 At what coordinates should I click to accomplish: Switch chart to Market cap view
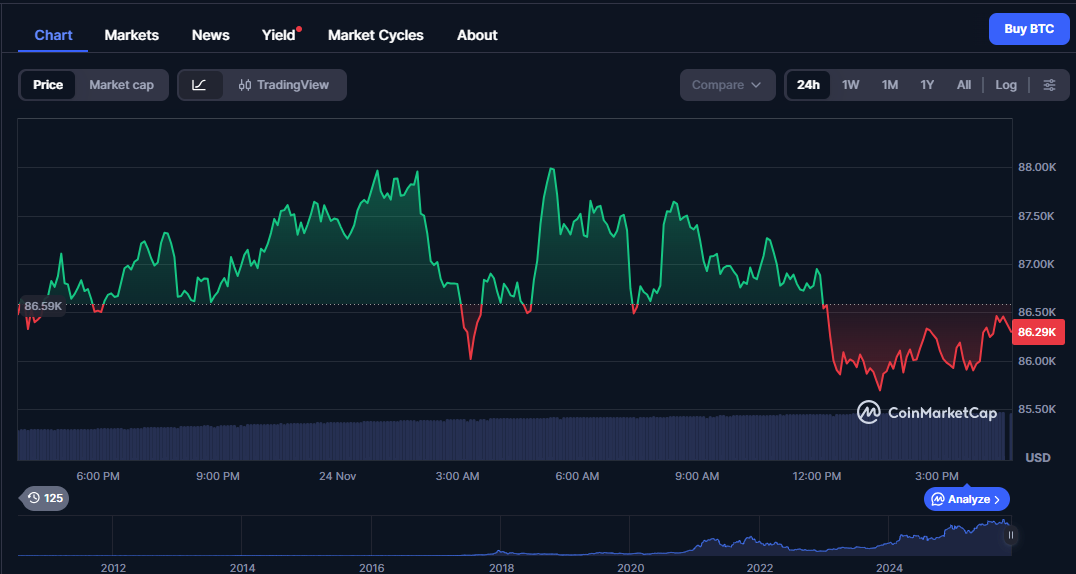(121, 85)
